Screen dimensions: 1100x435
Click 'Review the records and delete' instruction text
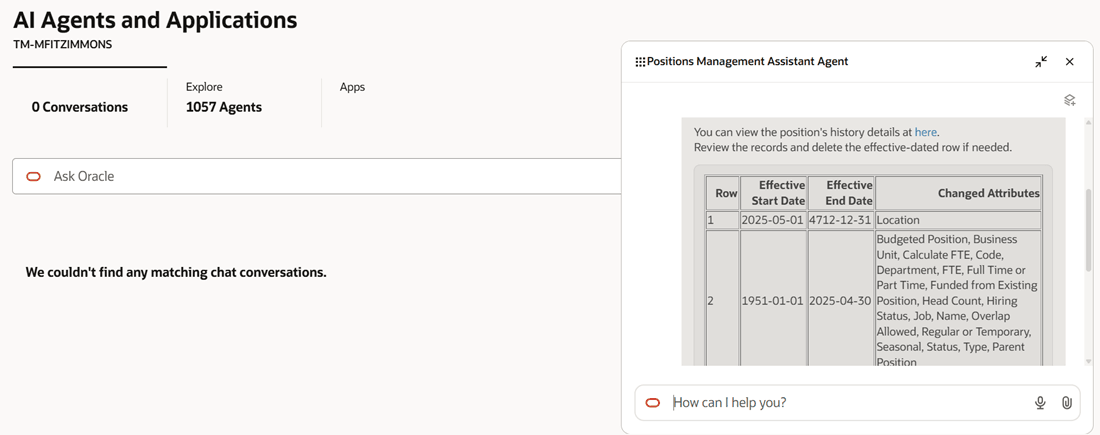[852, 147]
